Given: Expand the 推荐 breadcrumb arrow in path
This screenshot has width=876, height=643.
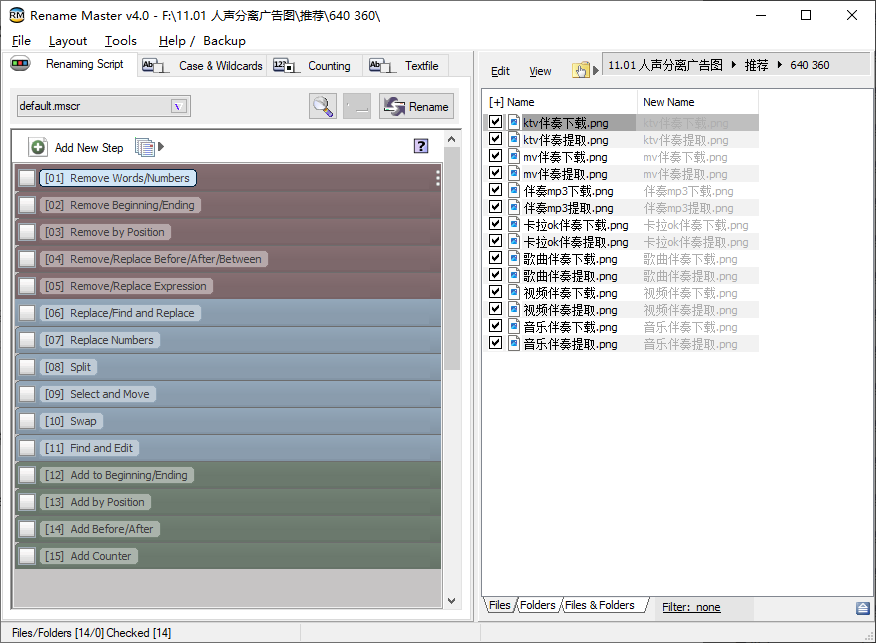Looking at the screenshot, I should coord(777,65).
